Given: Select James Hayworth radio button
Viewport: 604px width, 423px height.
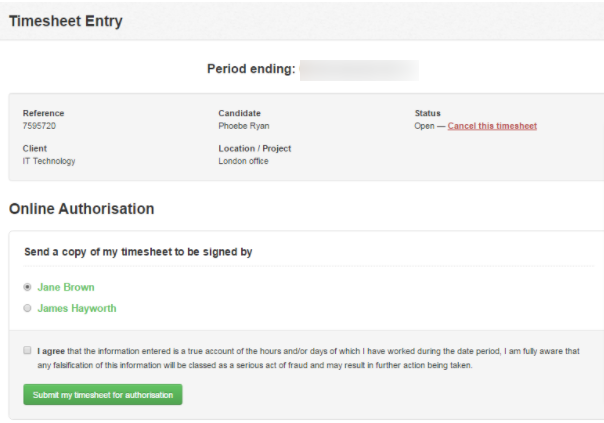Looking at the screenshot, I should pyautogui.click(x=27, y=308).
